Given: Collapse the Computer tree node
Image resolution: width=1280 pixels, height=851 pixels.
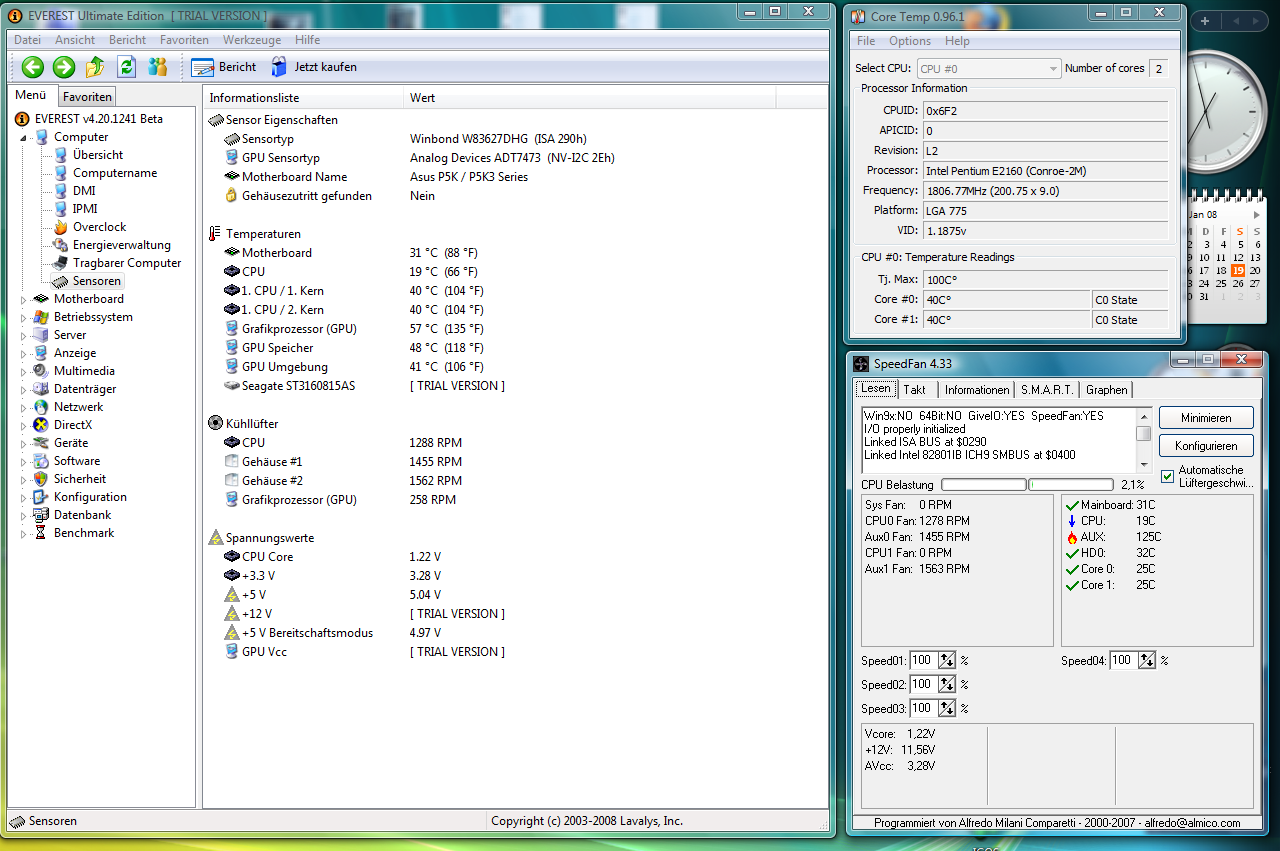Looking at the screenshot, I should [24, 137].
